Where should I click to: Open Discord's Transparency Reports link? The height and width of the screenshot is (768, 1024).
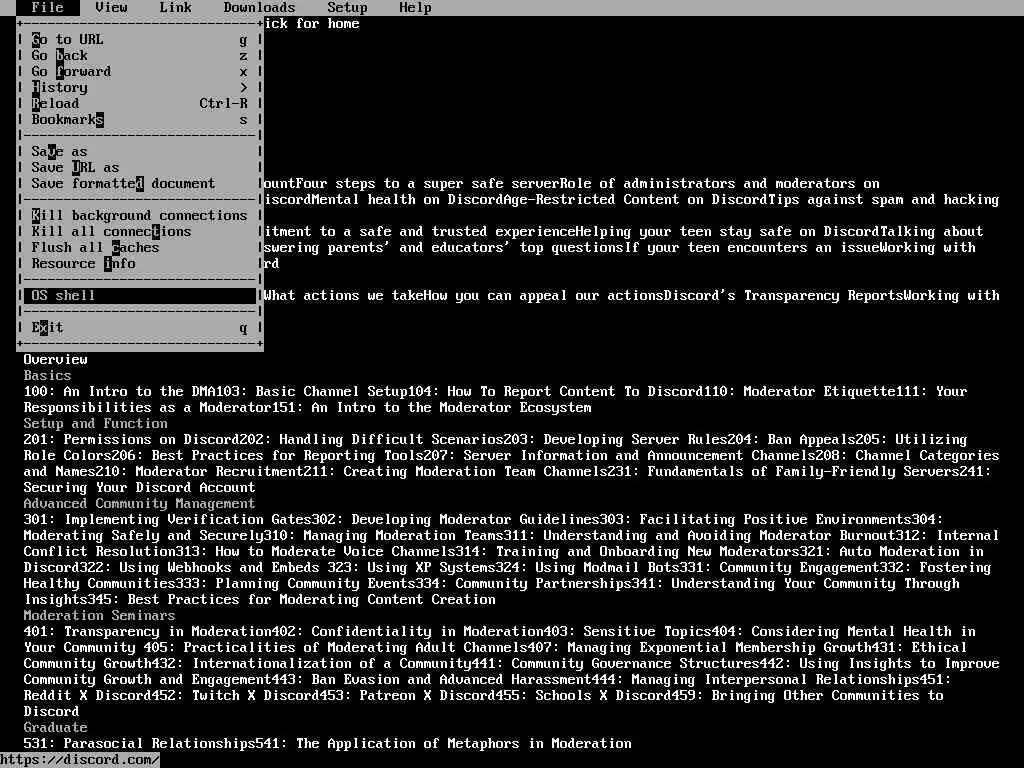coord(784,296)
